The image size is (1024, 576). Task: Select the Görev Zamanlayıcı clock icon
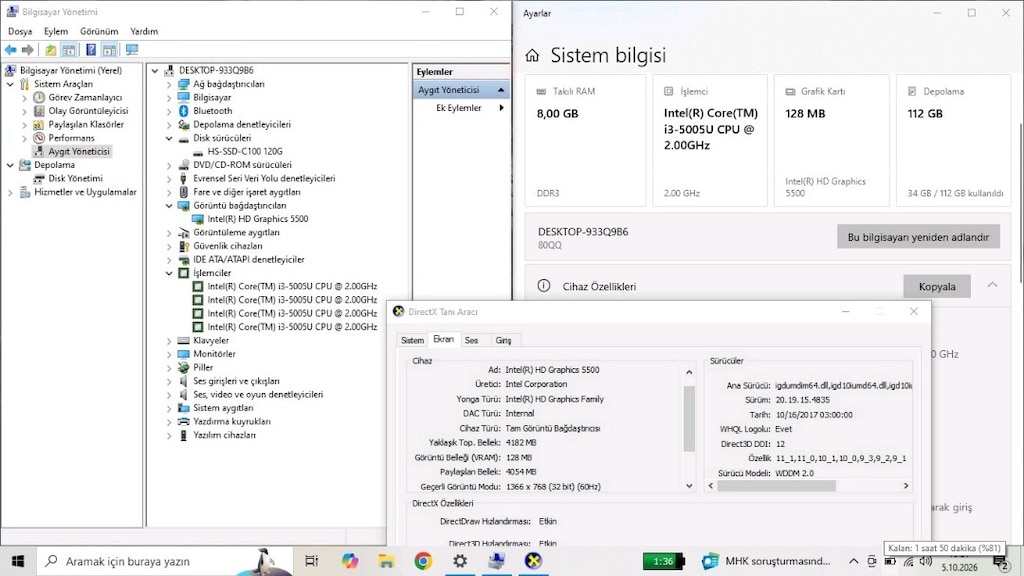tap(39, 97)
